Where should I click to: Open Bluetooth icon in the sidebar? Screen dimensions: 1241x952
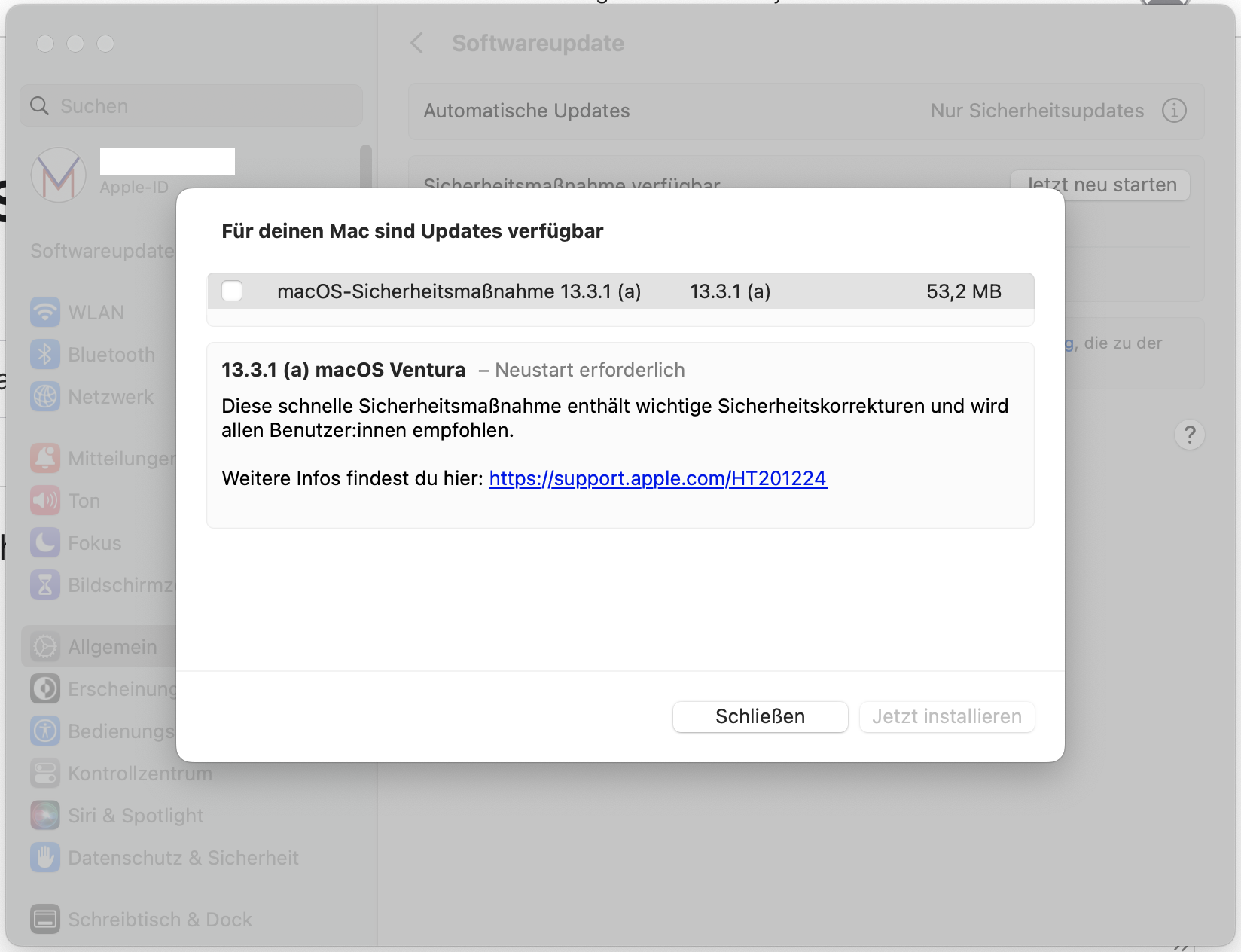click(x=45, y=354)
